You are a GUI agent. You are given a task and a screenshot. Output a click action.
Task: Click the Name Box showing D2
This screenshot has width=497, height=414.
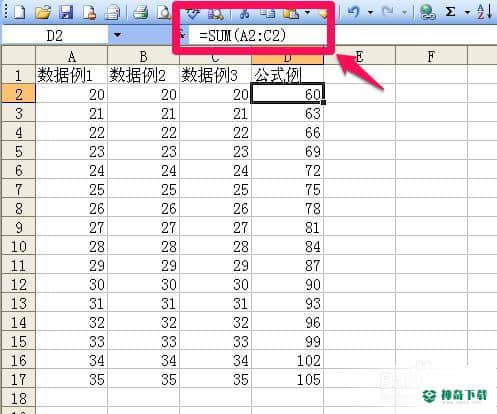[55, 35]
